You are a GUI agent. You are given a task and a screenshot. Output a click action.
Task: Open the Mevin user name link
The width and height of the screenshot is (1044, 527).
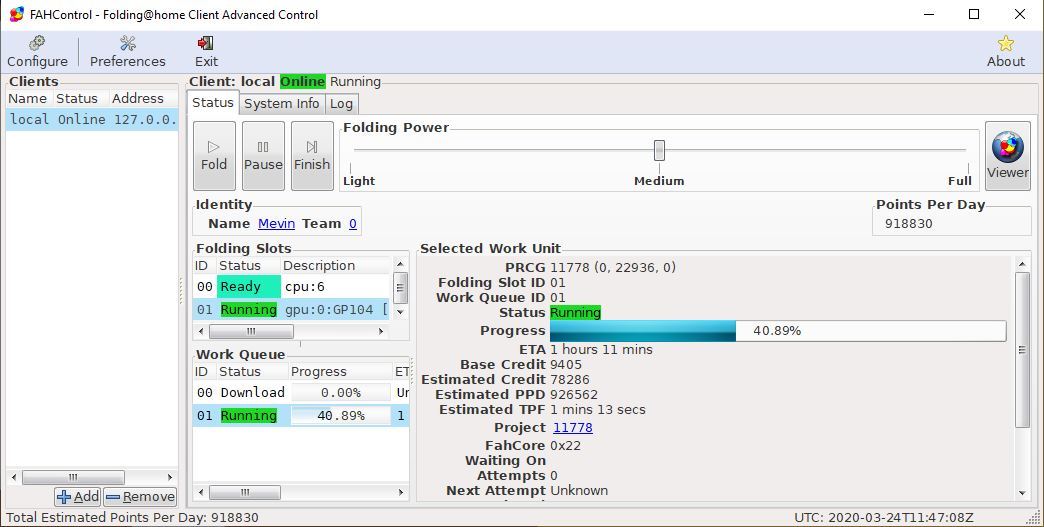(x=276, y=224)
